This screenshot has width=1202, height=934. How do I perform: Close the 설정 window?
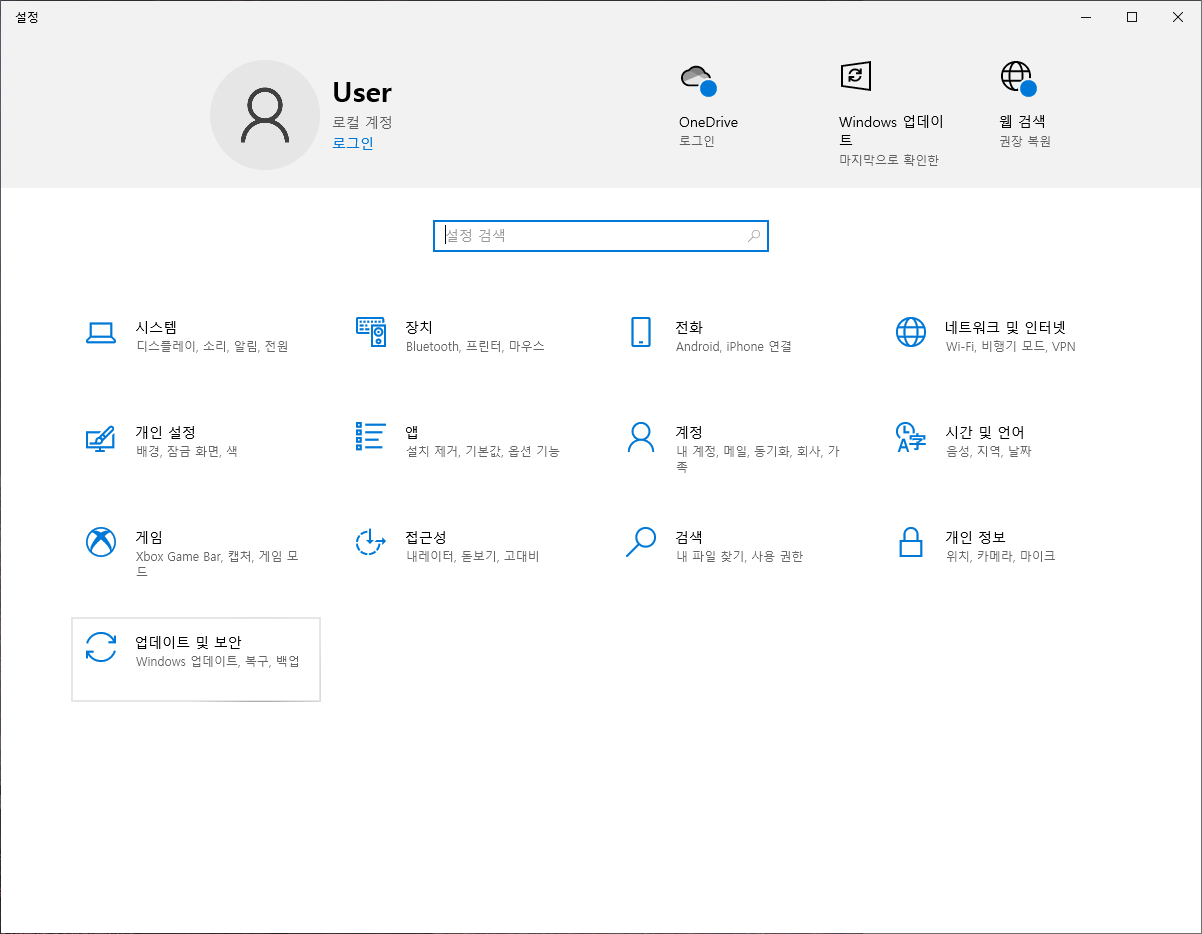(1178, 17)
